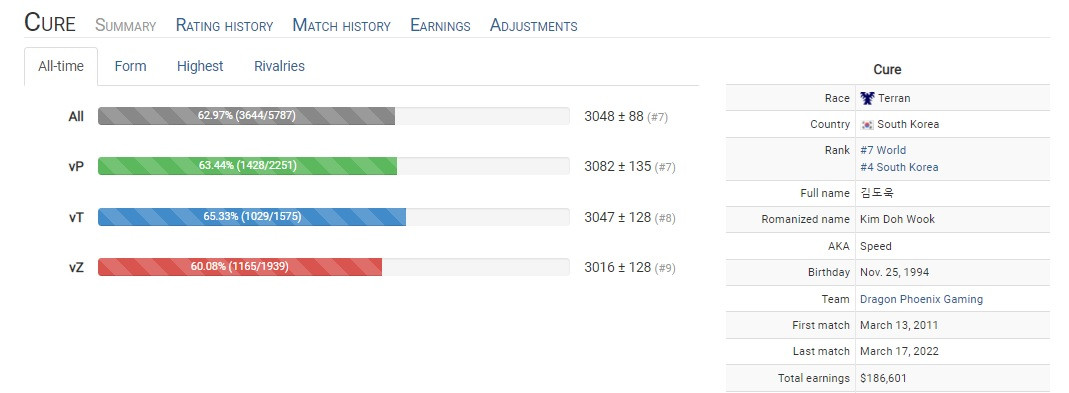
Task: Open the Rating history page
Action: [224, 26]
